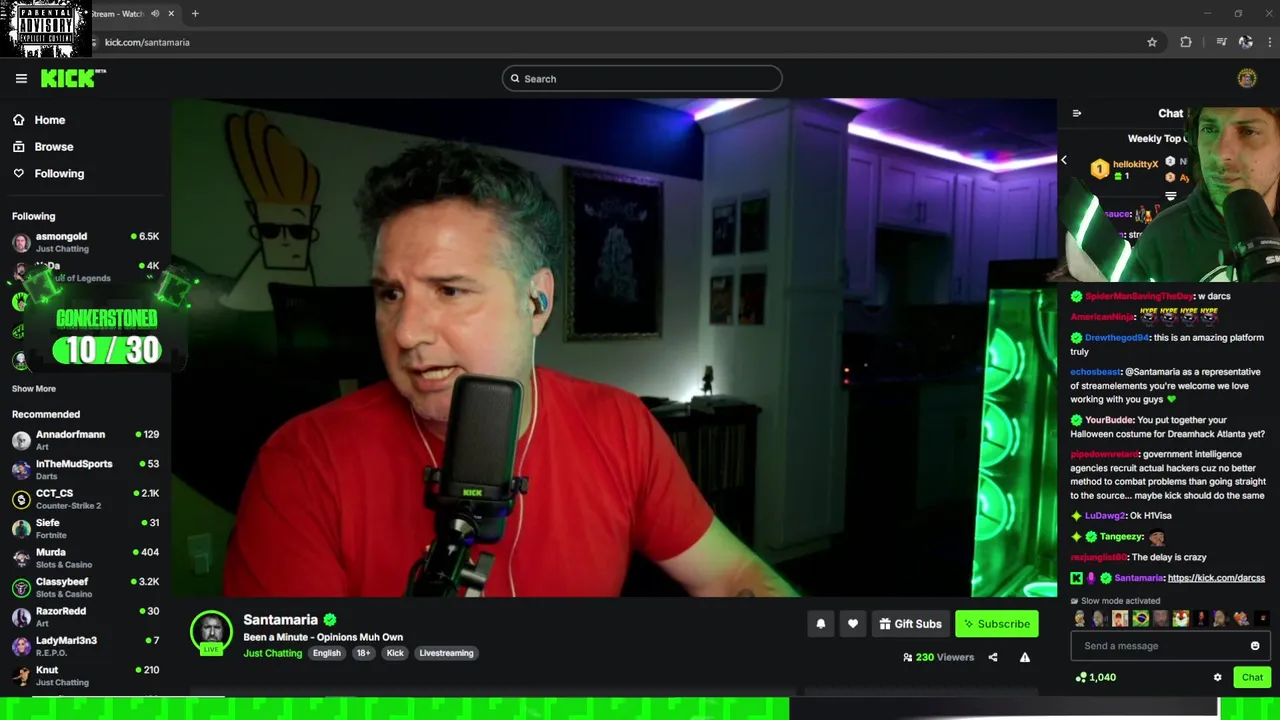Screen dimensions: 1280x720
Task: Click the first quick emote under chat
Action: pos(1080,619)
